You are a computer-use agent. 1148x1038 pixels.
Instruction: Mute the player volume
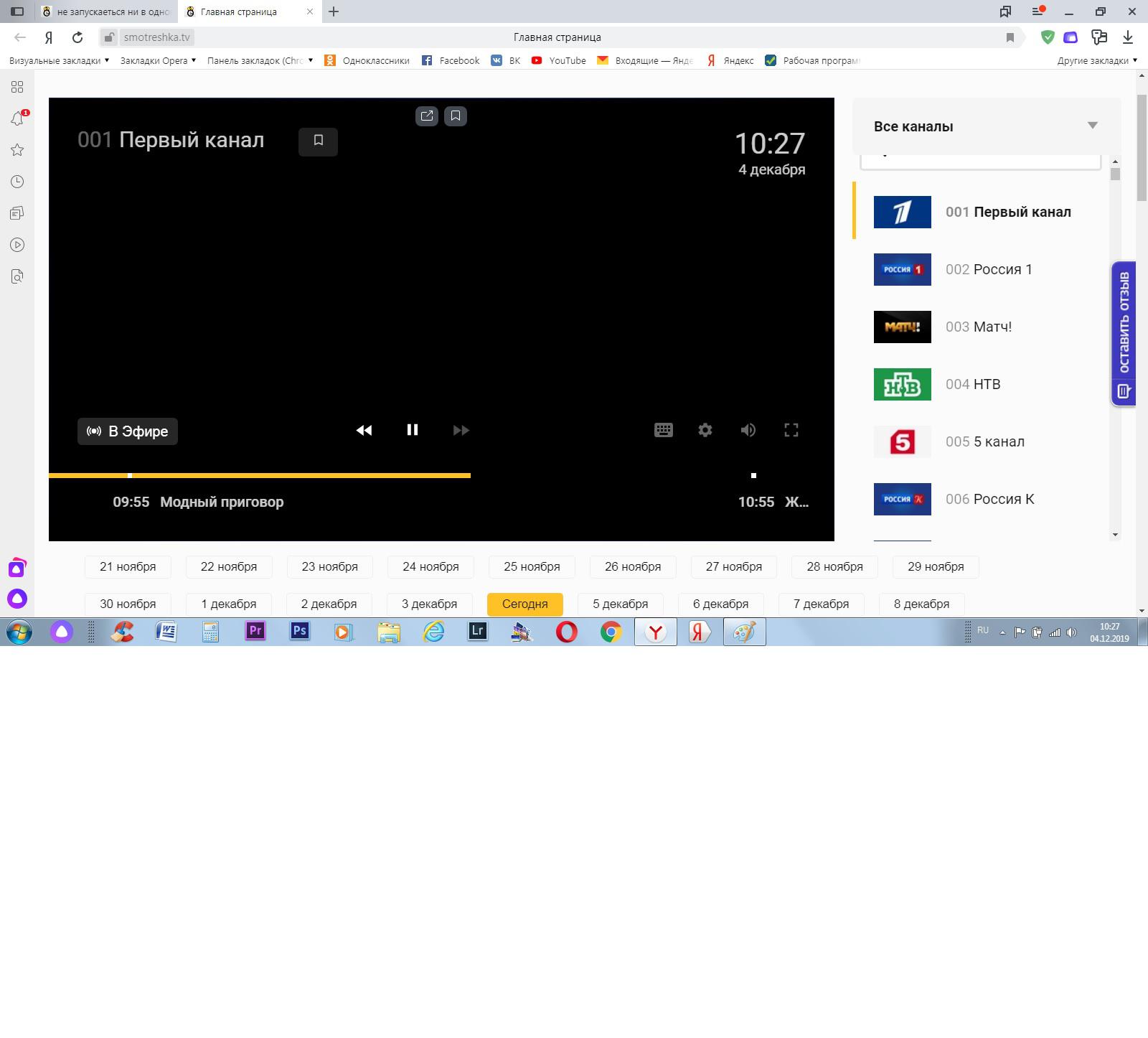click(748, 430)
